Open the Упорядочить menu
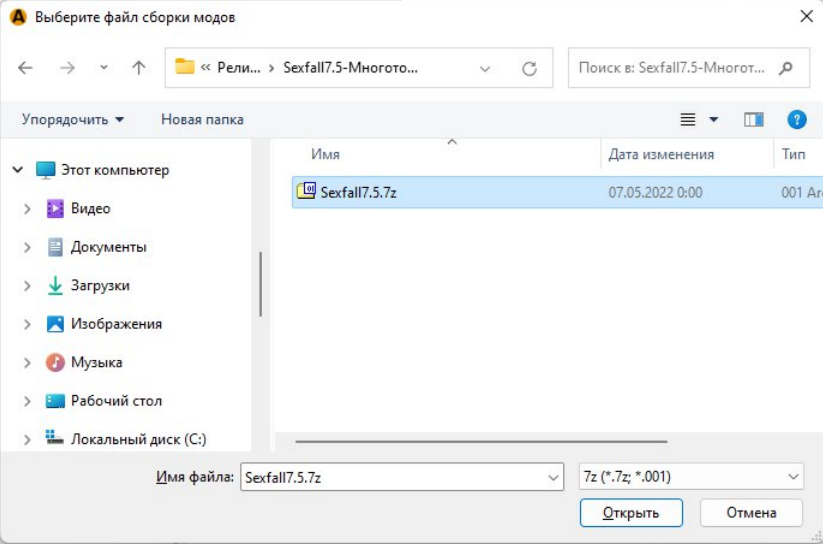This screenshot has height=544, width=823. [73, 120]
